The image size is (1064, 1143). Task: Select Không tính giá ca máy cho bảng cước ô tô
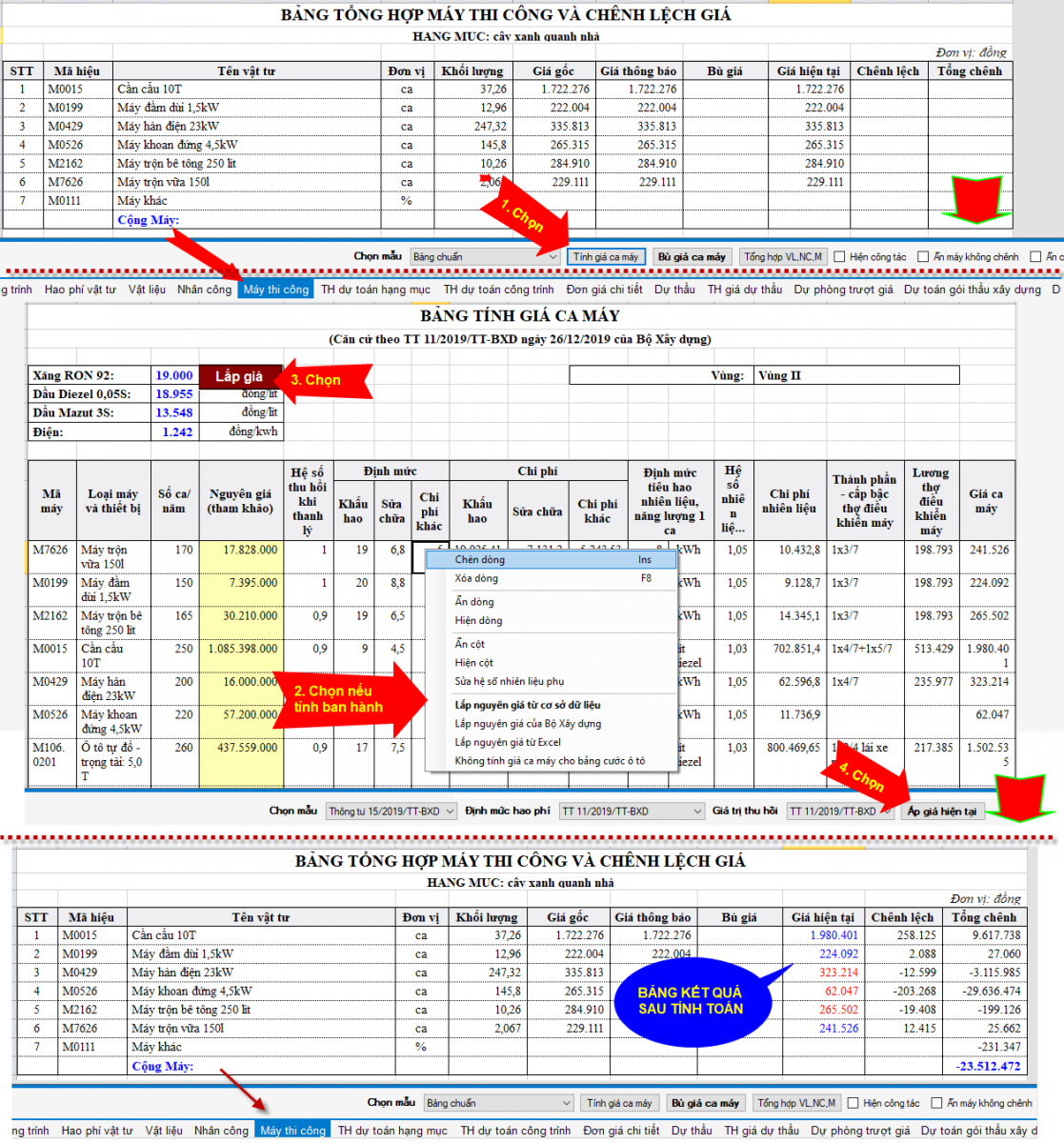pyautogui.click(x=550, y=761)
